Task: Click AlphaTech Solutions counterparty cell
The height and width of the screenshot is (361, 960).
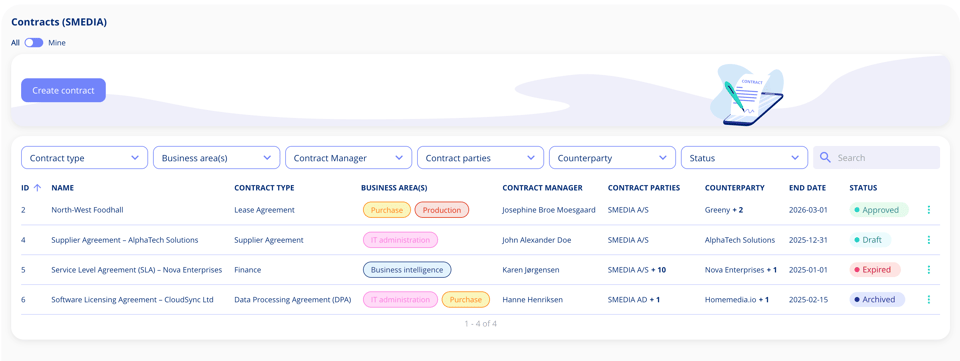Action: pyautogui.click(x=740, y=240)
